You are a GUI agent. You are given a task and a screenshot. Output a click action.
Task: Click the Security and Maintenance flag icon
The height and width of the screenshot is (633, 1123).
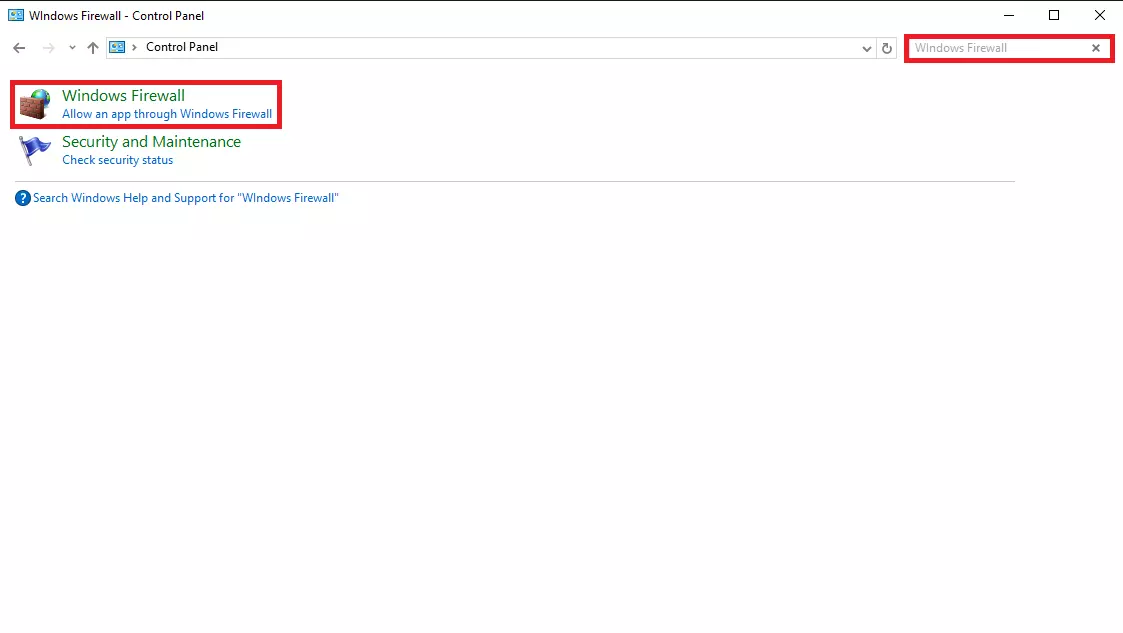click(x=34, y=150)
